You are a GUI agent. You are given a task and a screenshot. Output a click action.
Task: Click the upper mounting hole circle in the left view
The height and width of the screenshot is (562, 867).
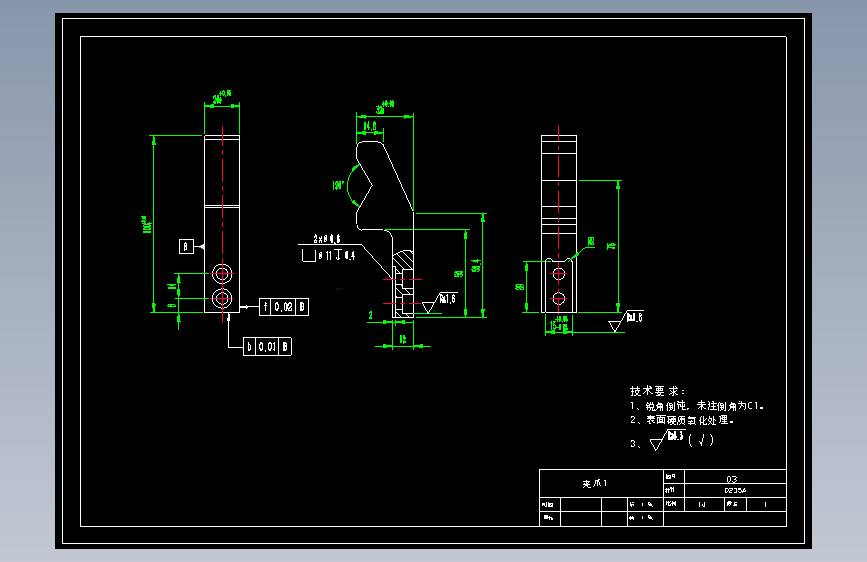click(x=222, y=273)
